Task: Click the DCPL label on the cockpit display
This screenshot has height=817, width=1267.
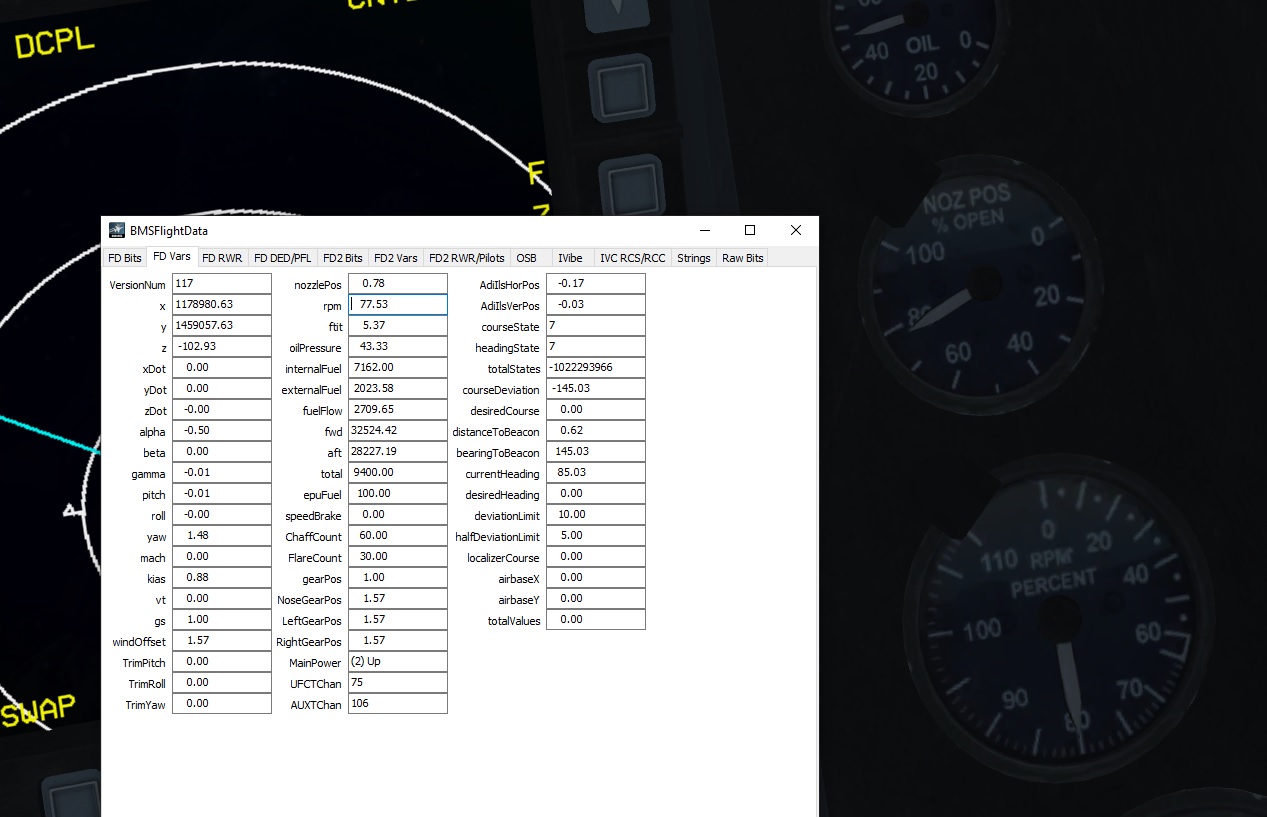Action: point(55,43)
